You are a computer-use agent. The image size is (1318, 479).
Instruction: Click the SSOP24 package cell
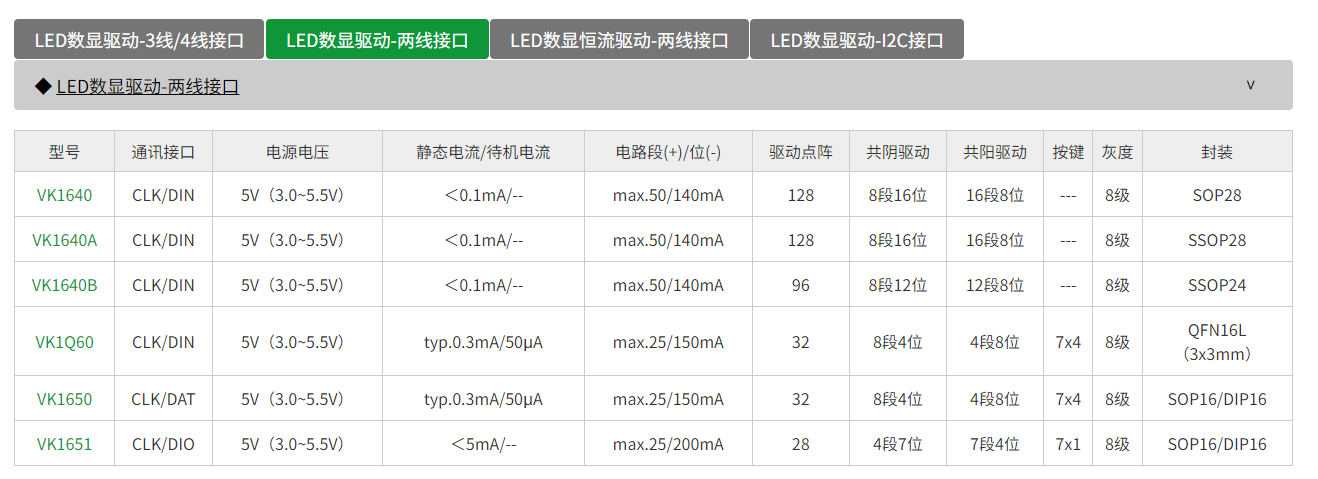[1217, 285]
